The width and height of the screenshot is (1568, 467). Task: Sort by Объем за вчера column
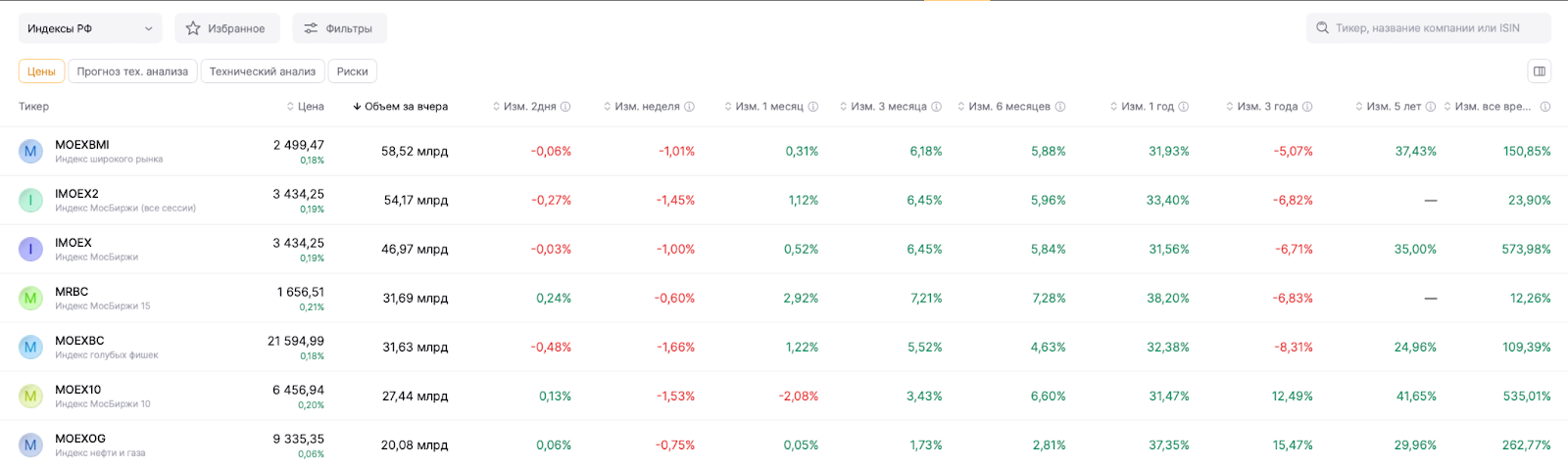[x=400, y=107]
